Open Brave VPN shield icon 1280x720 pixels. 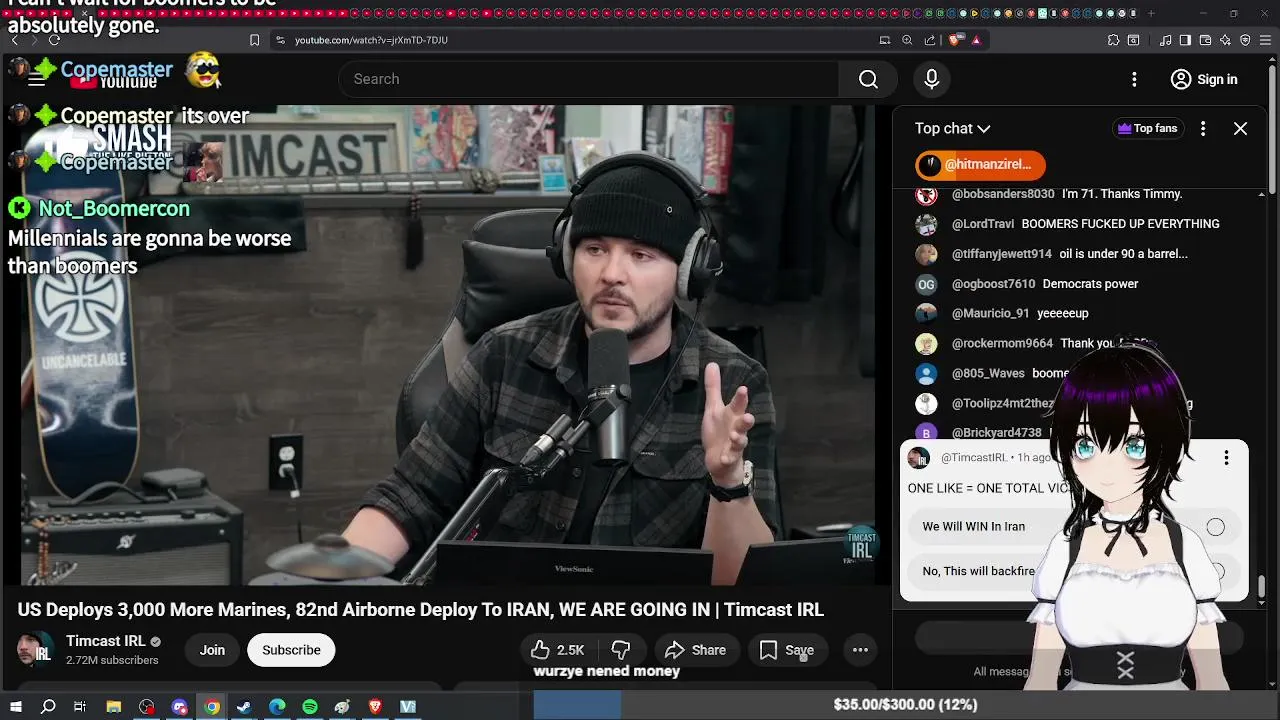click(x=1245, y=40)
